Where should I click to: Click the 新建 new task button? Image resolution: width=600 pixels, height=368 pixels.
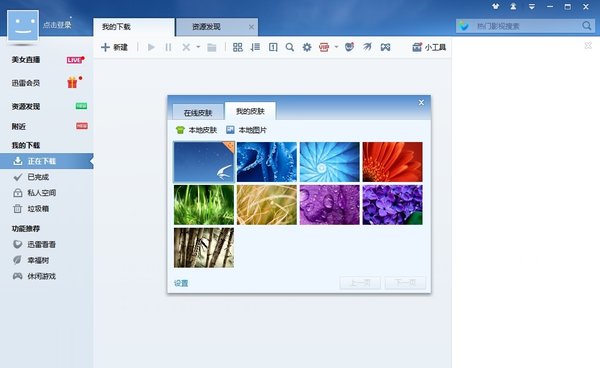pyautogui.click(x=114, y=47)
